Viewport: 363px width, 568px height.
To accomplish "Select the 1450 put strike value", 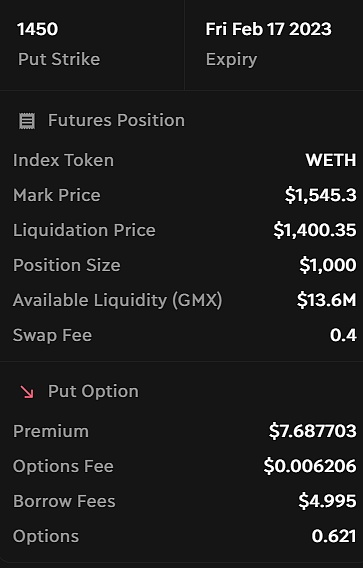I will [x=38, y=29].
